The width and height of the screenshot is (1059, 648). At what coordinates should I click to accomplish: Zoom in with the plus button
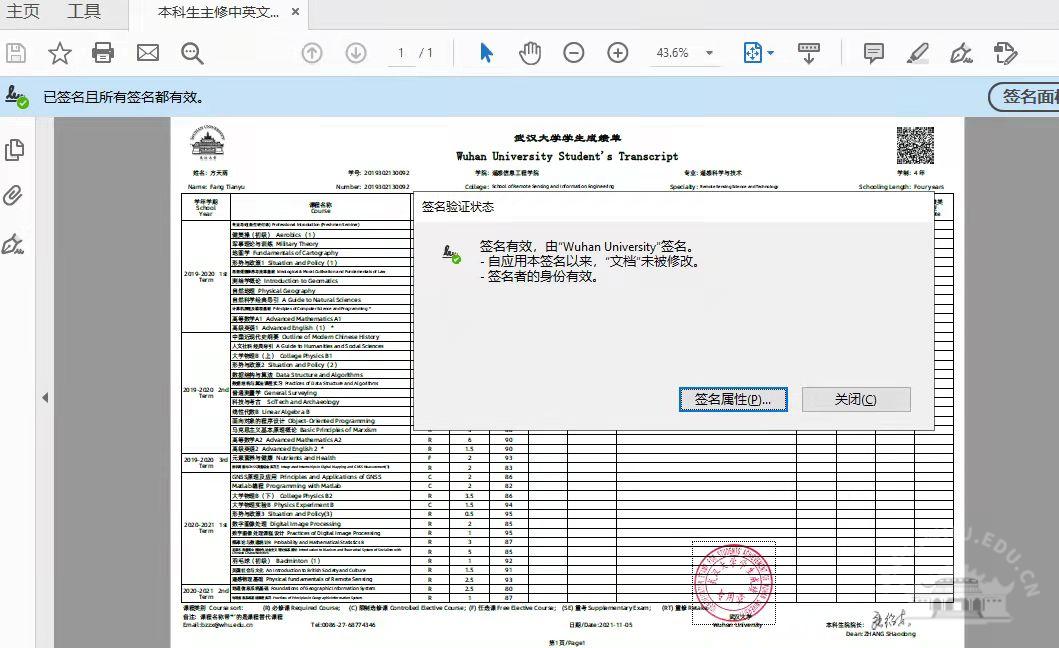(618, 53)
